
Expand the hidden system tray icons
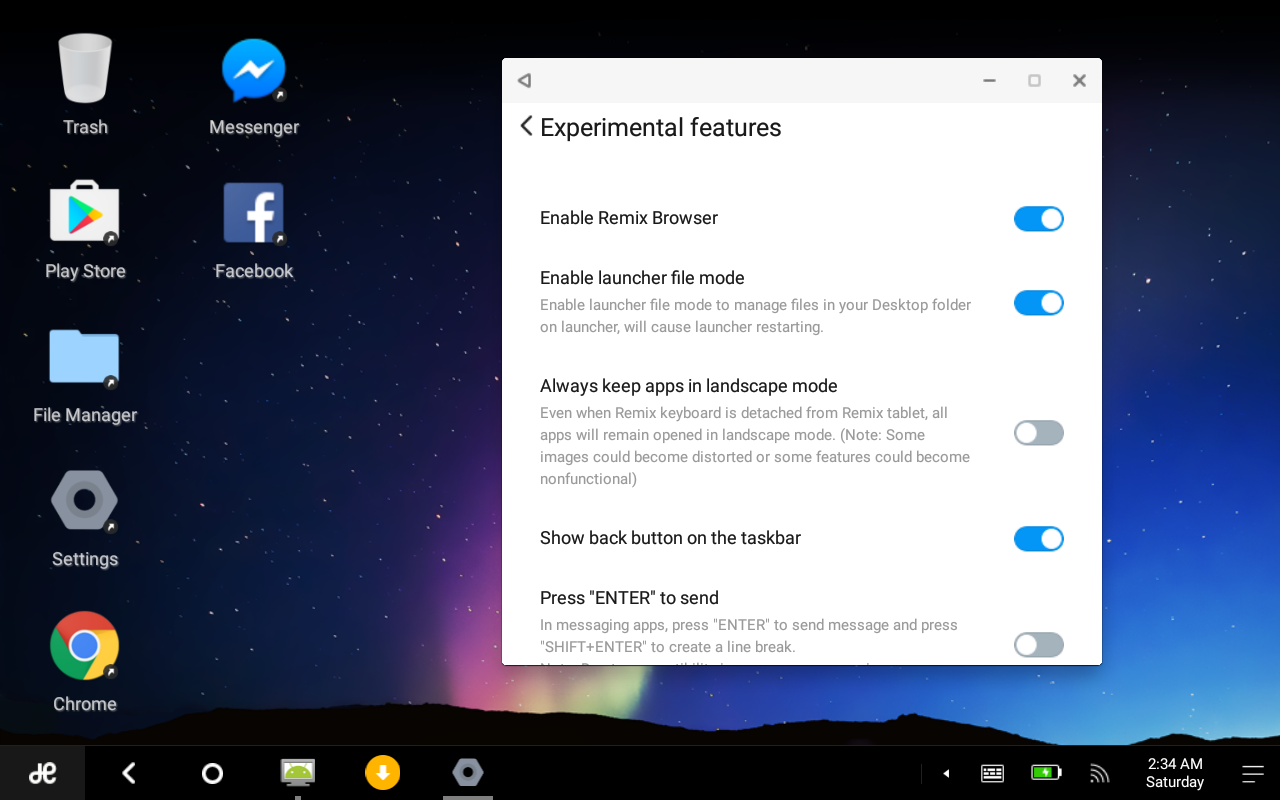pos(946,773)
